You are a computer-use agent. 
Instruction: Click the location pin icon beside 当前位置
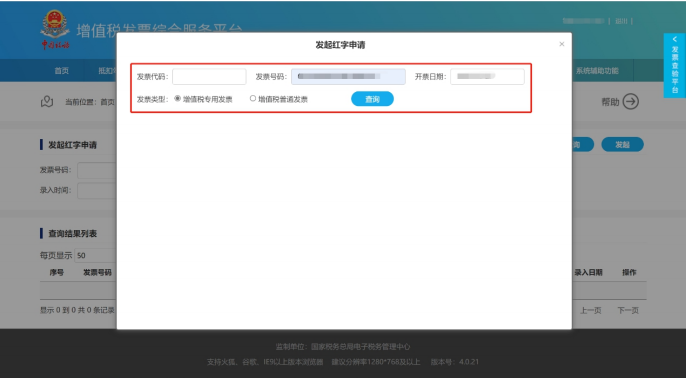(47, 102)
